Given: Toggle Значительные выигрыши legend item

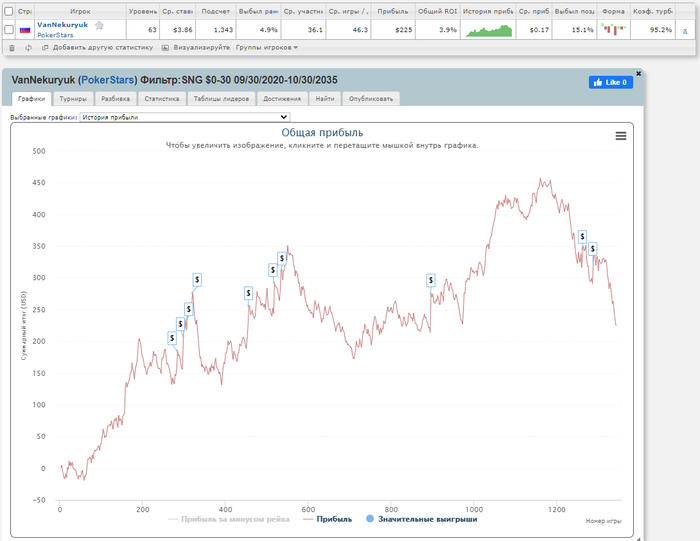Looking at the screenshot, I should tap(421, 519).
